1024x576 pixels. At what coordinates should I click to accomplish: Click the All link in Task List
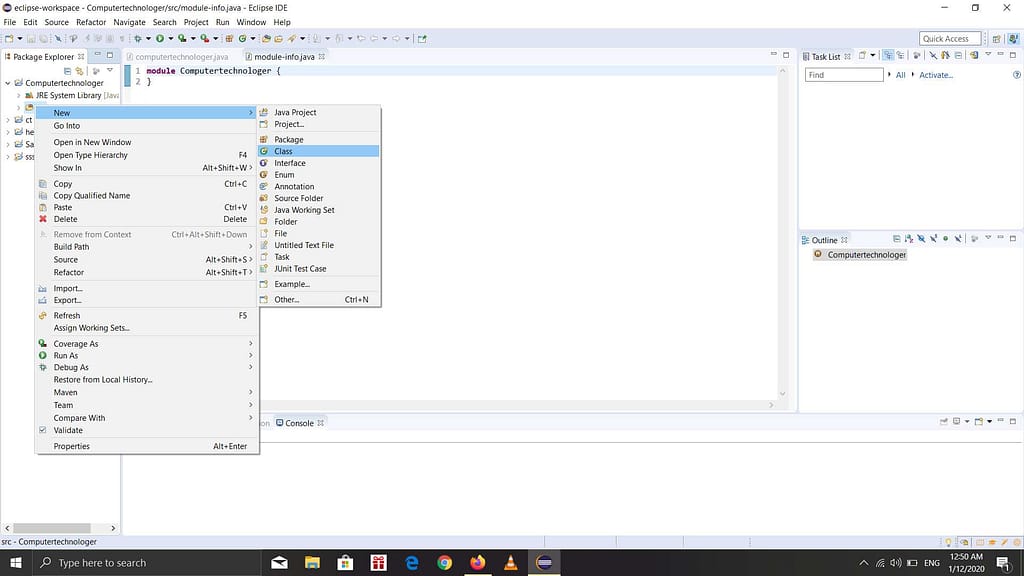point(901,75)
